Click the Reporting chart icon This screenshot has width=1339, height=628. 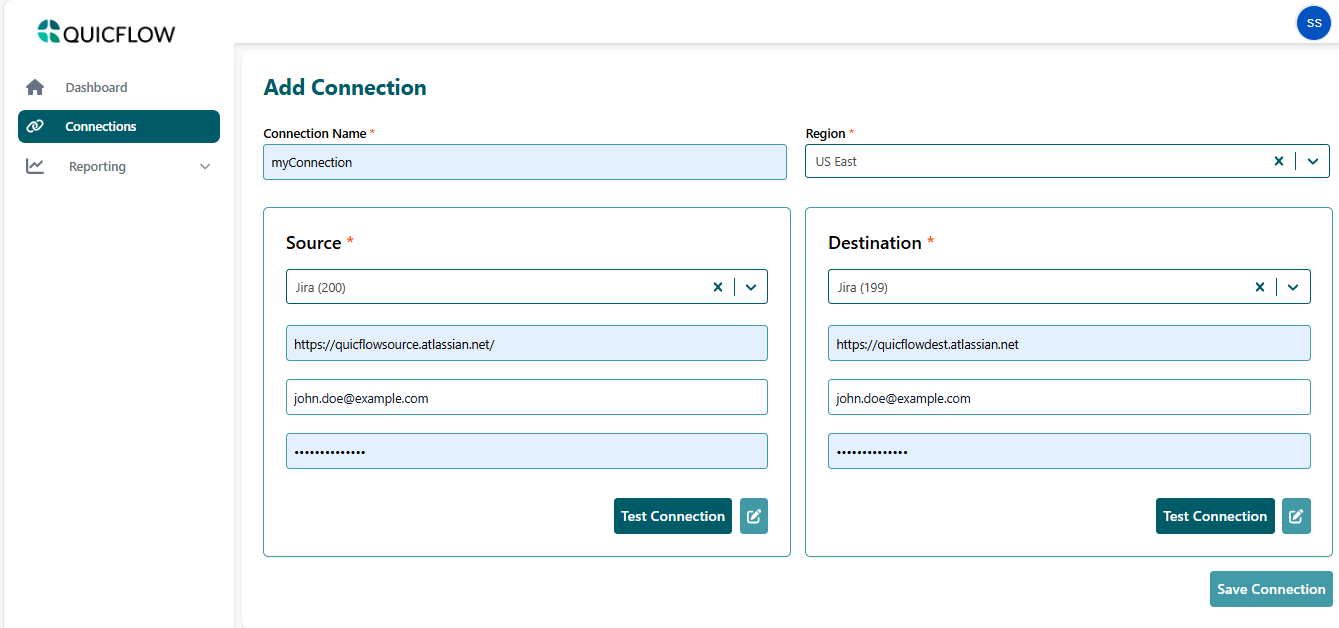(x=35, y=166)
